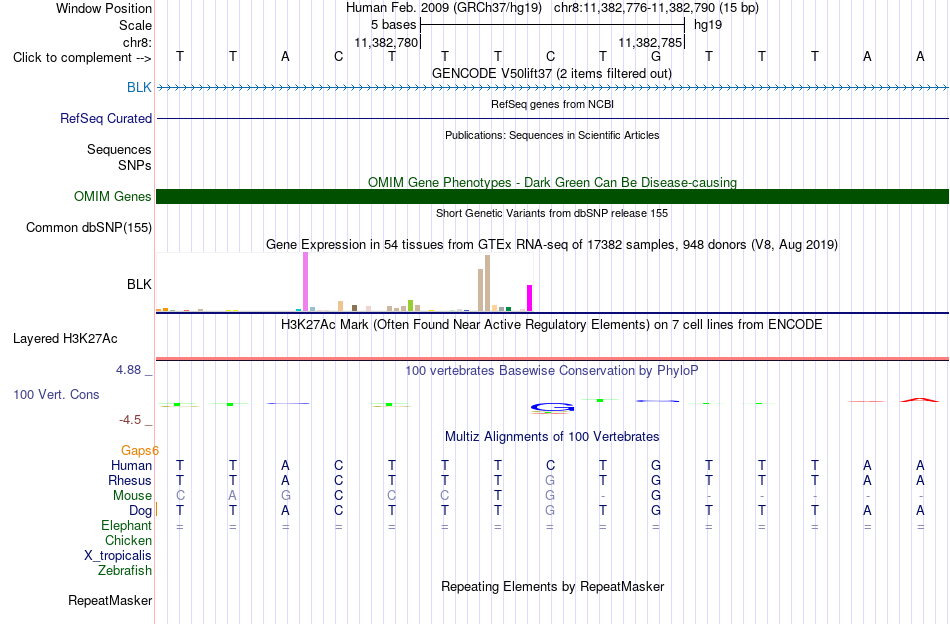Image resolution: width=950 pixels, height=624 pixels.
Task: Select the 'Zebrafish' species row label
Action: coord(125,570)
